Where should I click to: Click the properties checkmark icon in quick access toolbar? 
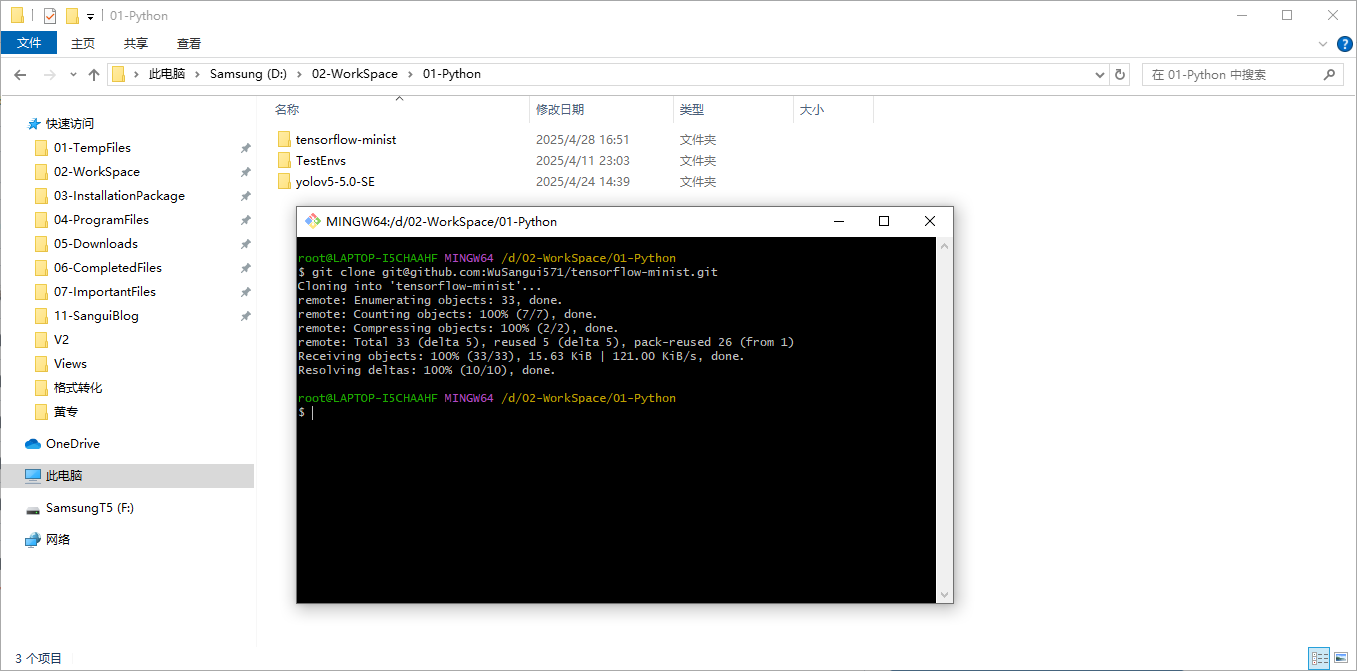coord(50,16)
